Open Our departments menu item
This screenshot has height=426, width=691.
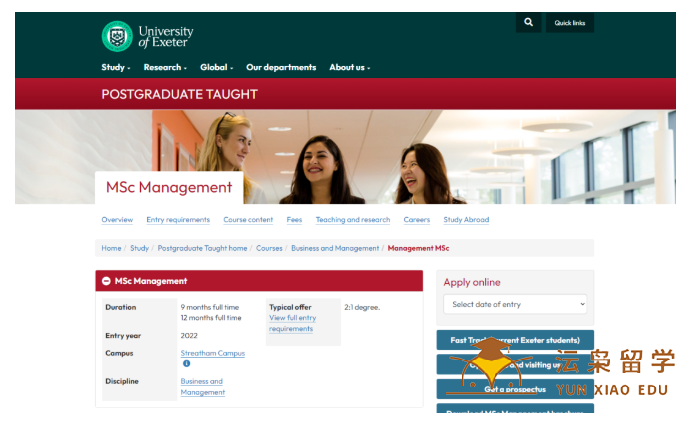(x=281, y=67)
